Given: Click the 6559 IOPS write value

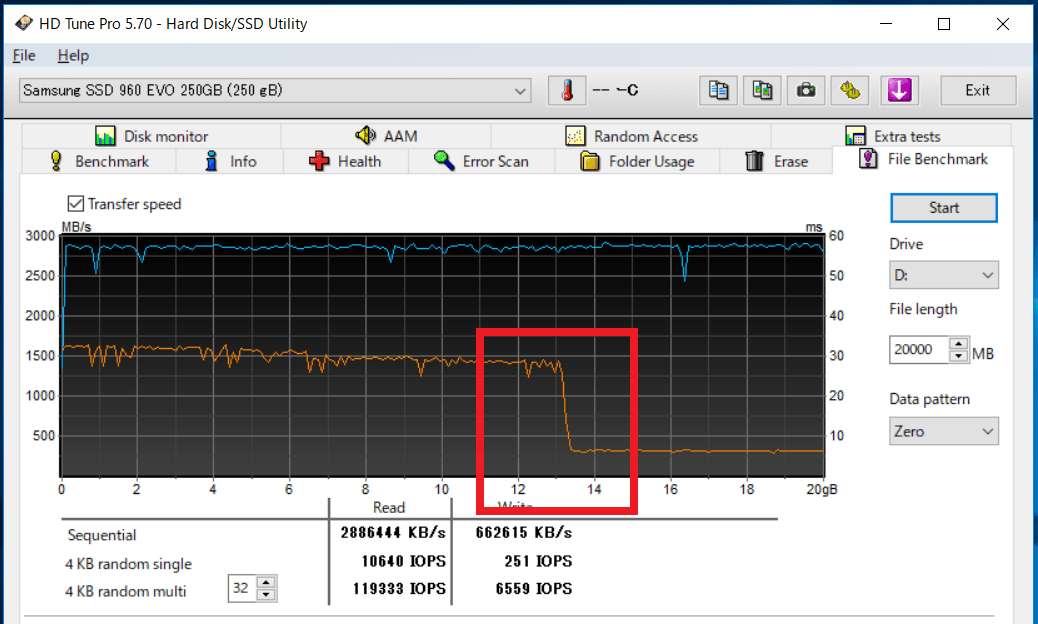Looking at the screenshot, I should (534, 589).
